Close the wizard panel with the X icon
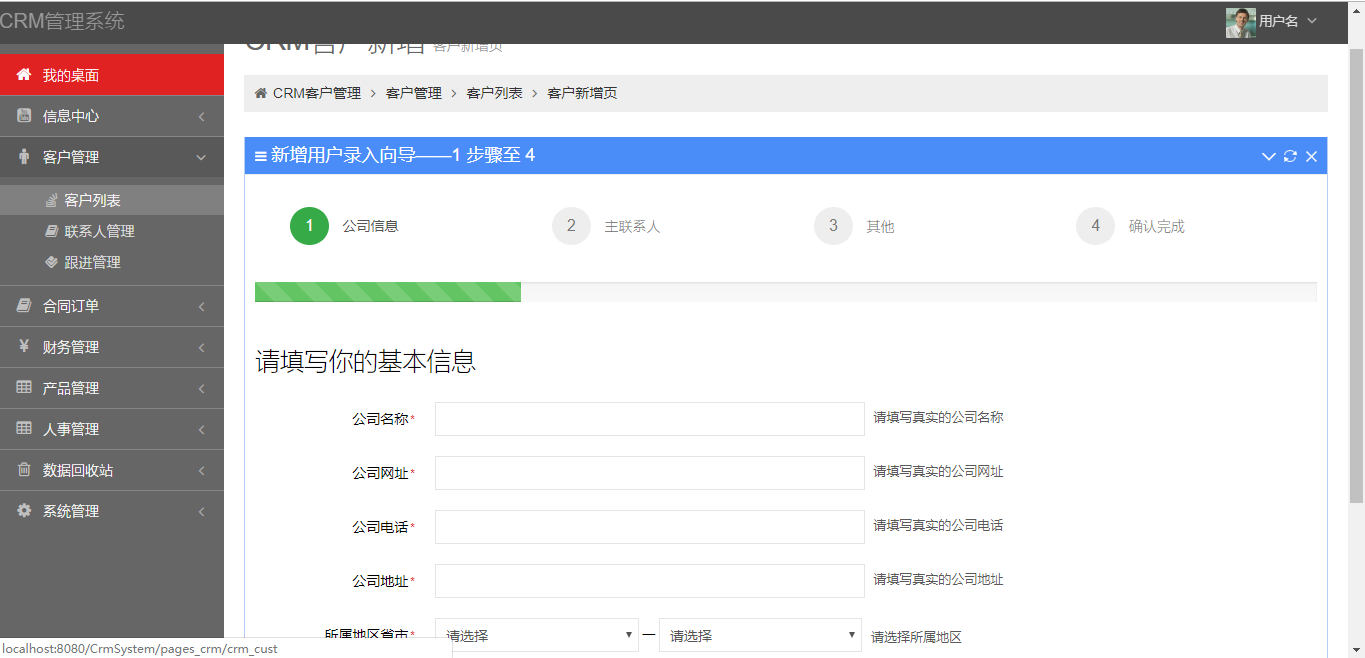 pyautogui.click(x=1311, y=156)
